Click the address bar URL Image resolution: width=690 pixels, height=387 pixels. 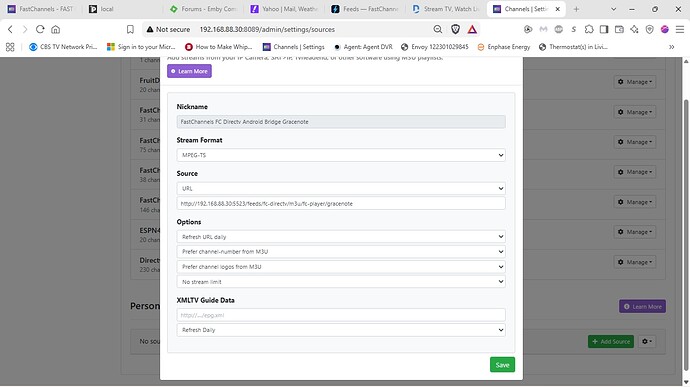pyautogui.click(x=267, y=29)
